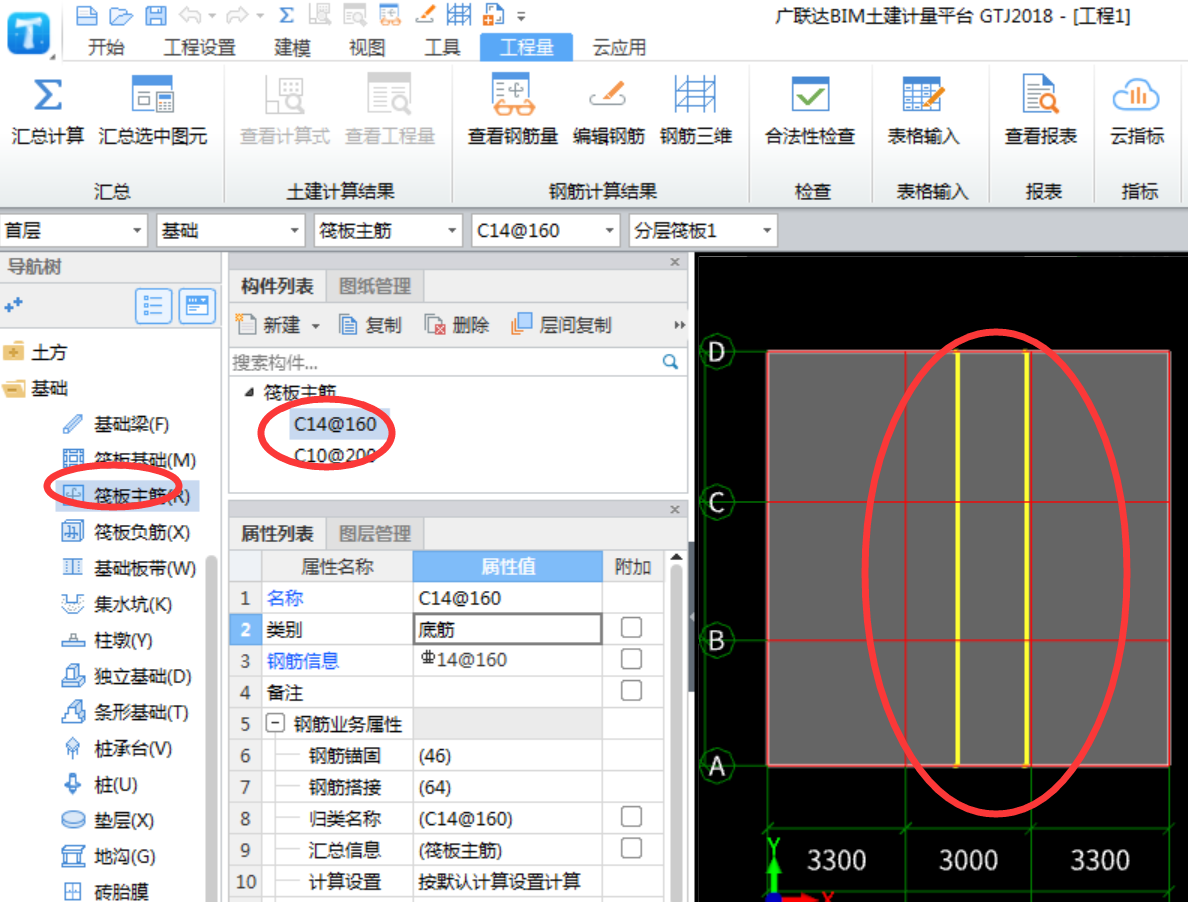Open 表格输入 tool
Viewport: 1188px width, 902px height.
924,111
